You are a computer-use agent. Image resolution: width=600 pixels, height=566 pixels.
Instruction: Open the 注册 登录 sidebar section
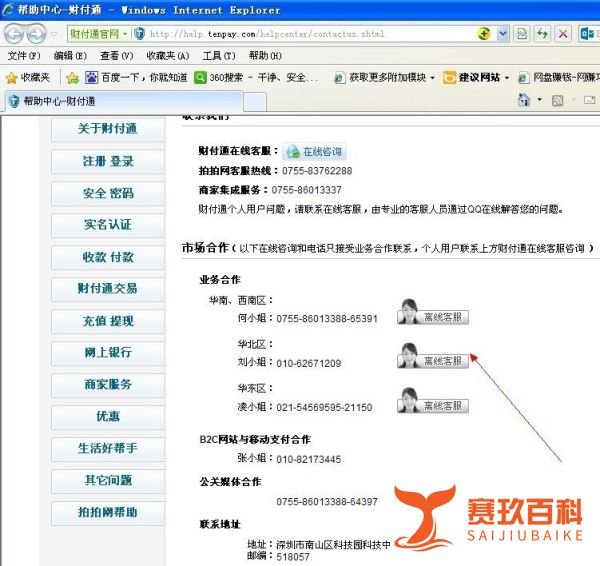[x=108, y=161]
